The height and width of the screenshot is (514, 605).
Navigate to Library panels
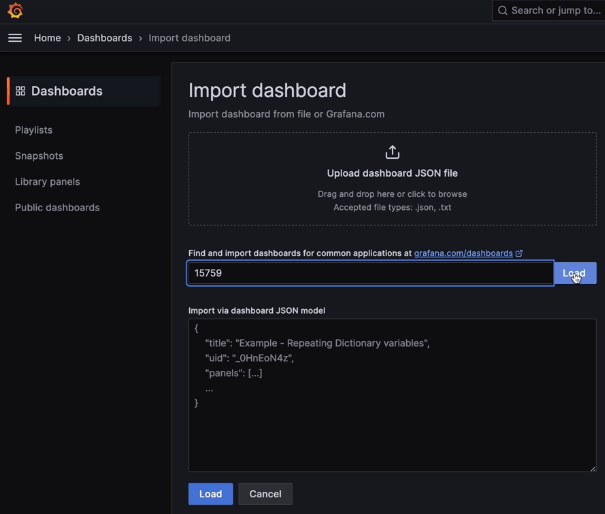click(x=47, y=182)
